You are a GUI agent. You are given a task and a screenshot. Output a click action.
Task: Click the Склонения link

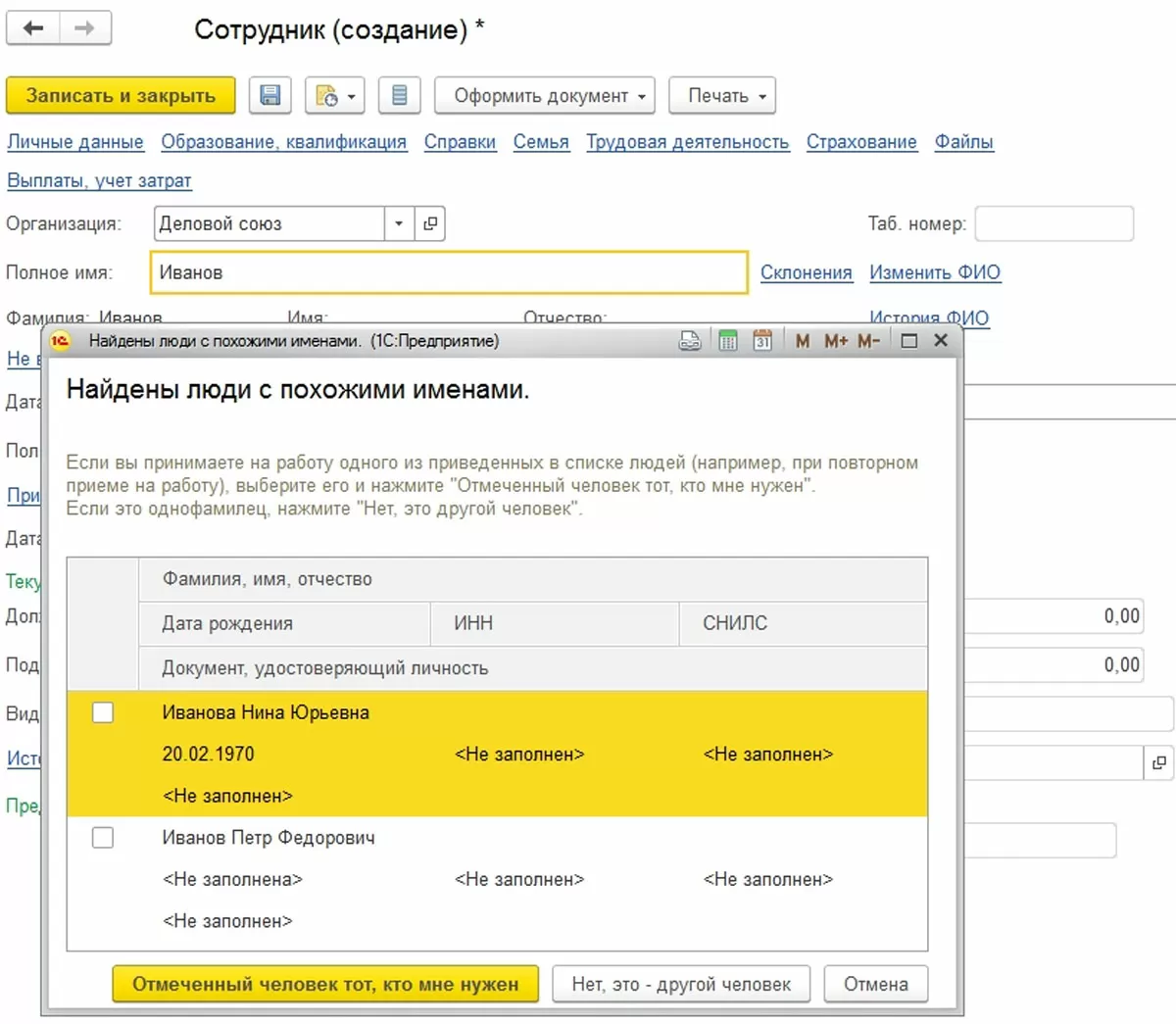pos(807,272)
